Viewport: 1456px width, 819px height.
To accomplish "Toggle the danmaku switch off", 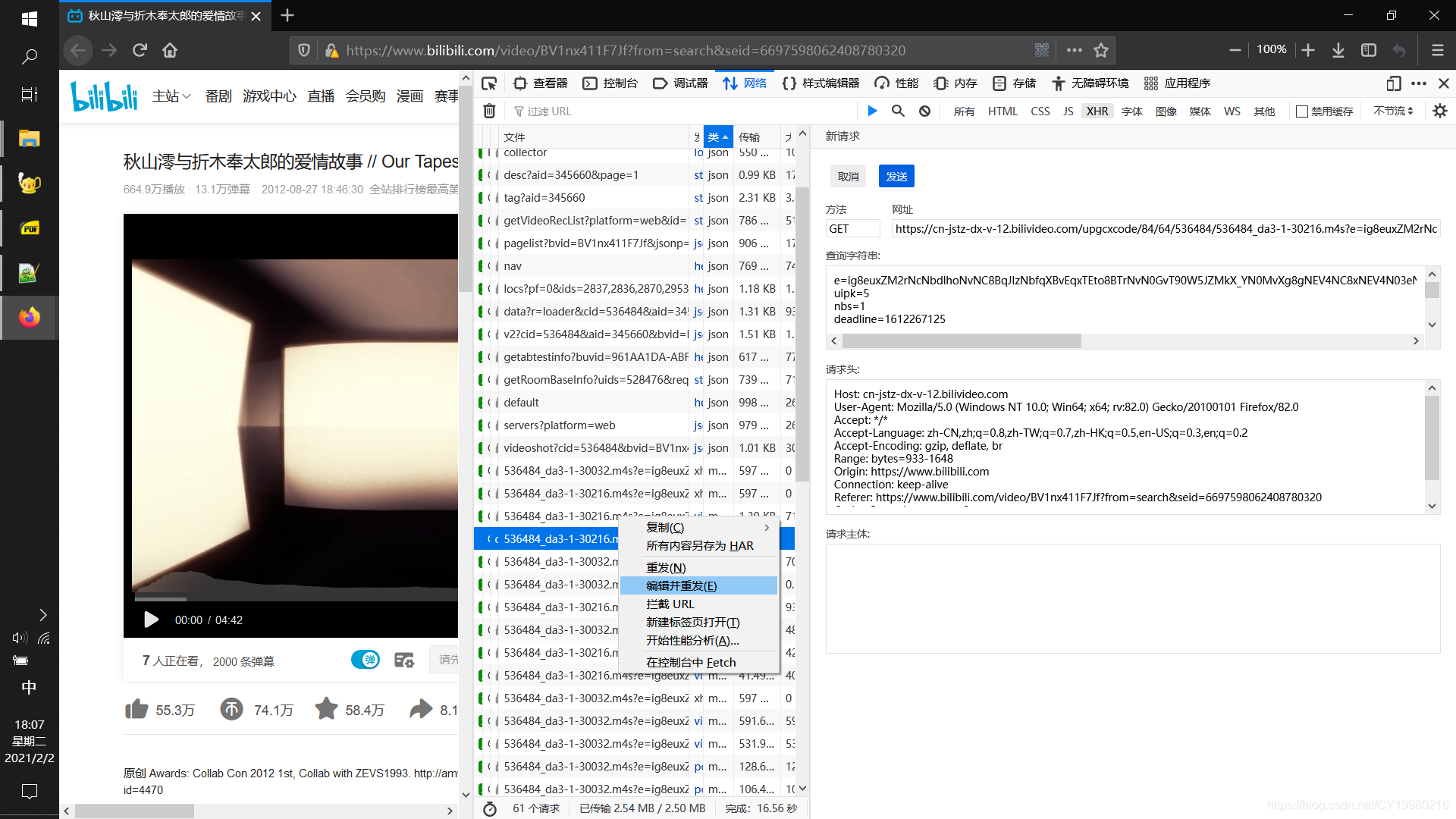I will tap(366, 660).
